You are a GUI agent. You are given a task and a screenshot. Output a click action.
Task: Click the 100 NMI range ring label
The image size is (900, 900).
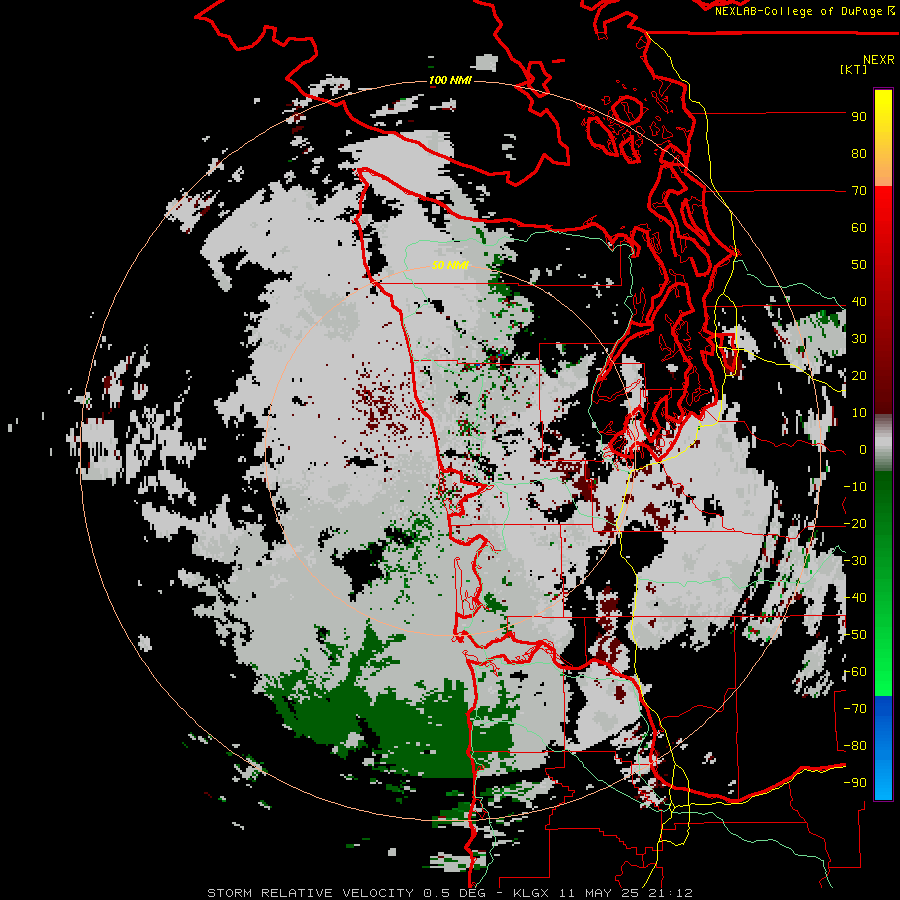[450, 80]
